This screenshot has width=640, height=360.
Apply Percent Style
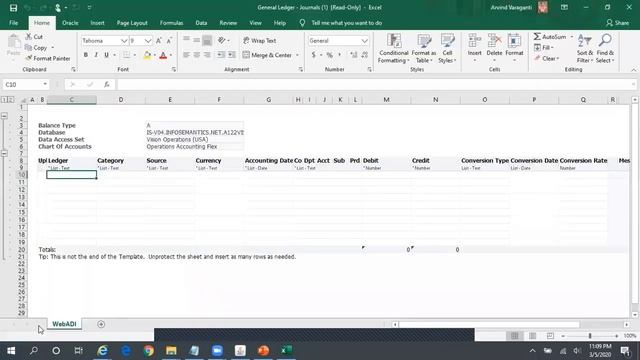[x=330, y=55]
